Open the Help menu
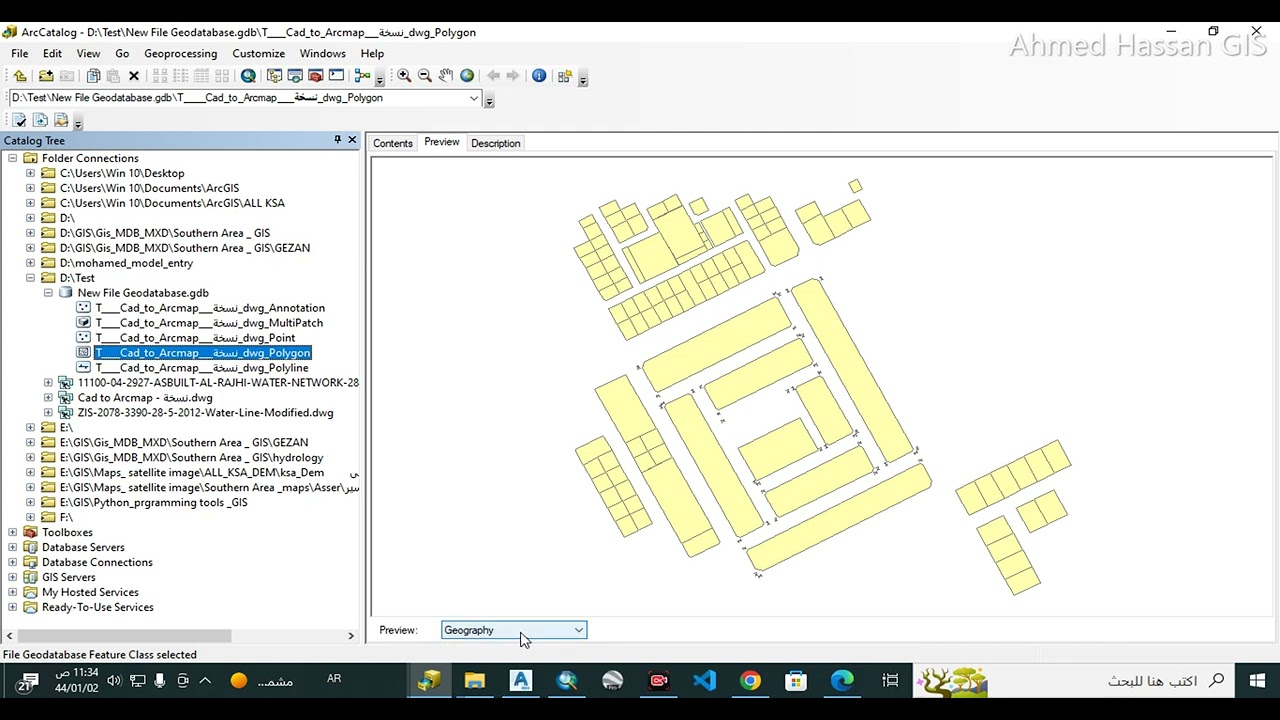Image resolution: width=1280 pixels, height=720 pixels. pos(372,53)
